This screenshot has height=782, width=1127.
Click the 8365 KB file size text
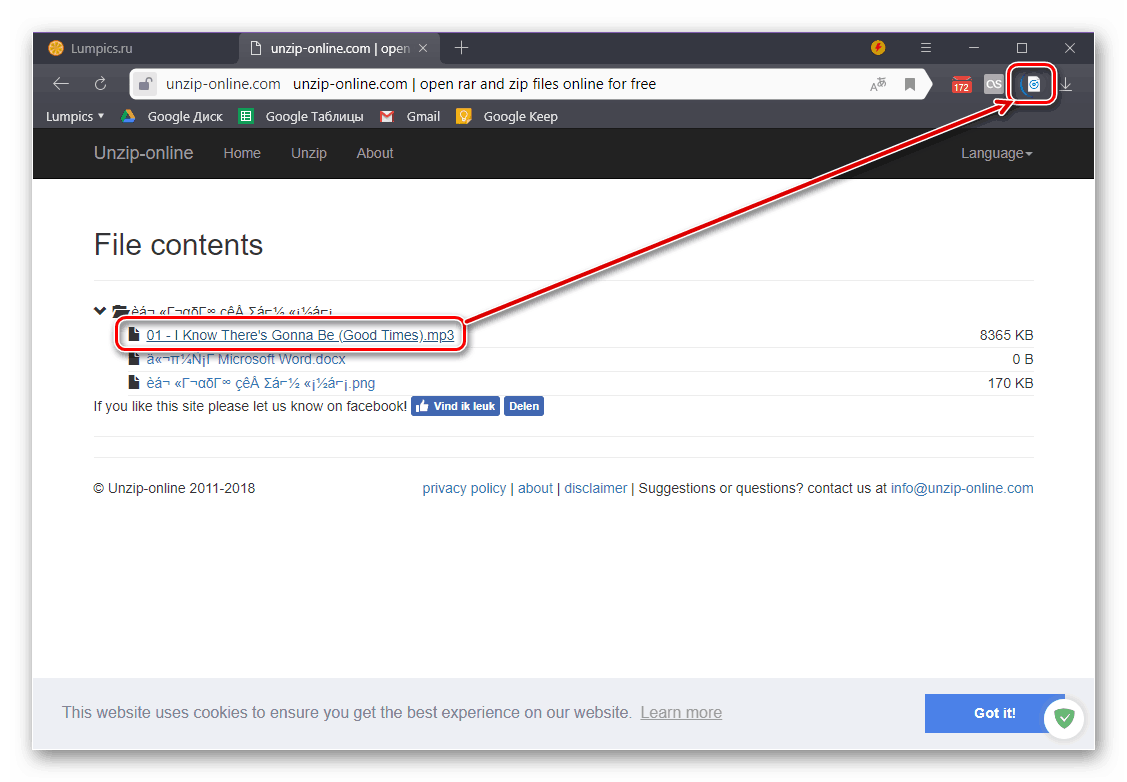click(x=1006, y=335)
